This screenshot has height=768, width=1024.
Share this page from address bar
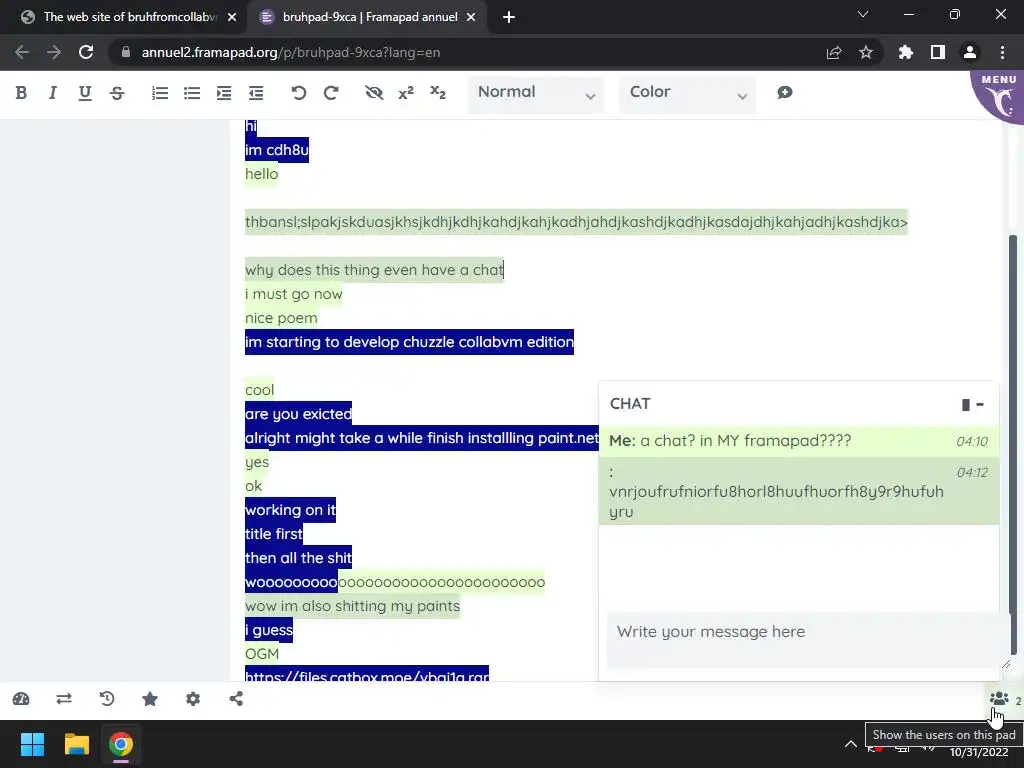coord(834,52)
